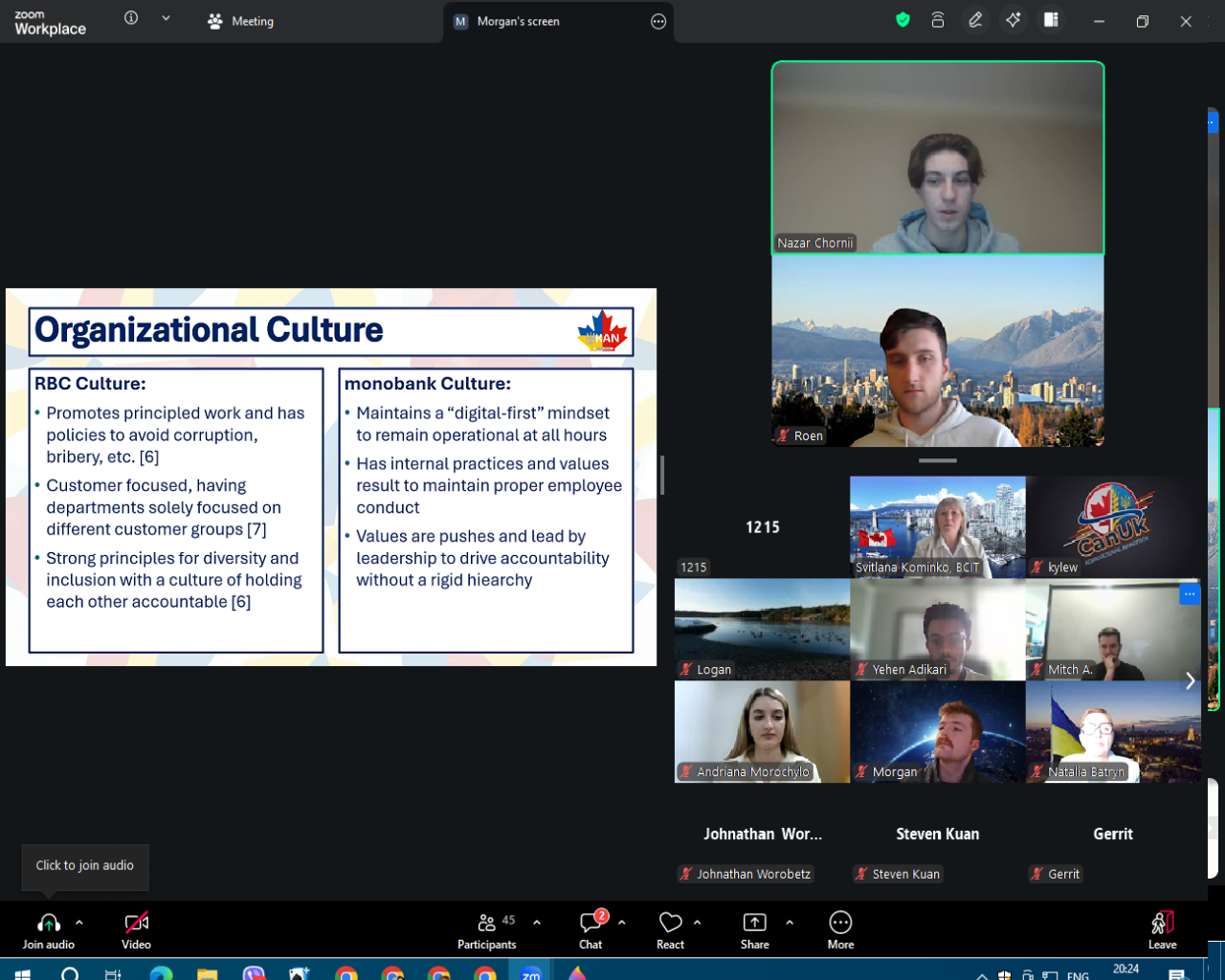Expand audio options arrow next to Join audio
The image size is (1225, 980).
point(79,923)
